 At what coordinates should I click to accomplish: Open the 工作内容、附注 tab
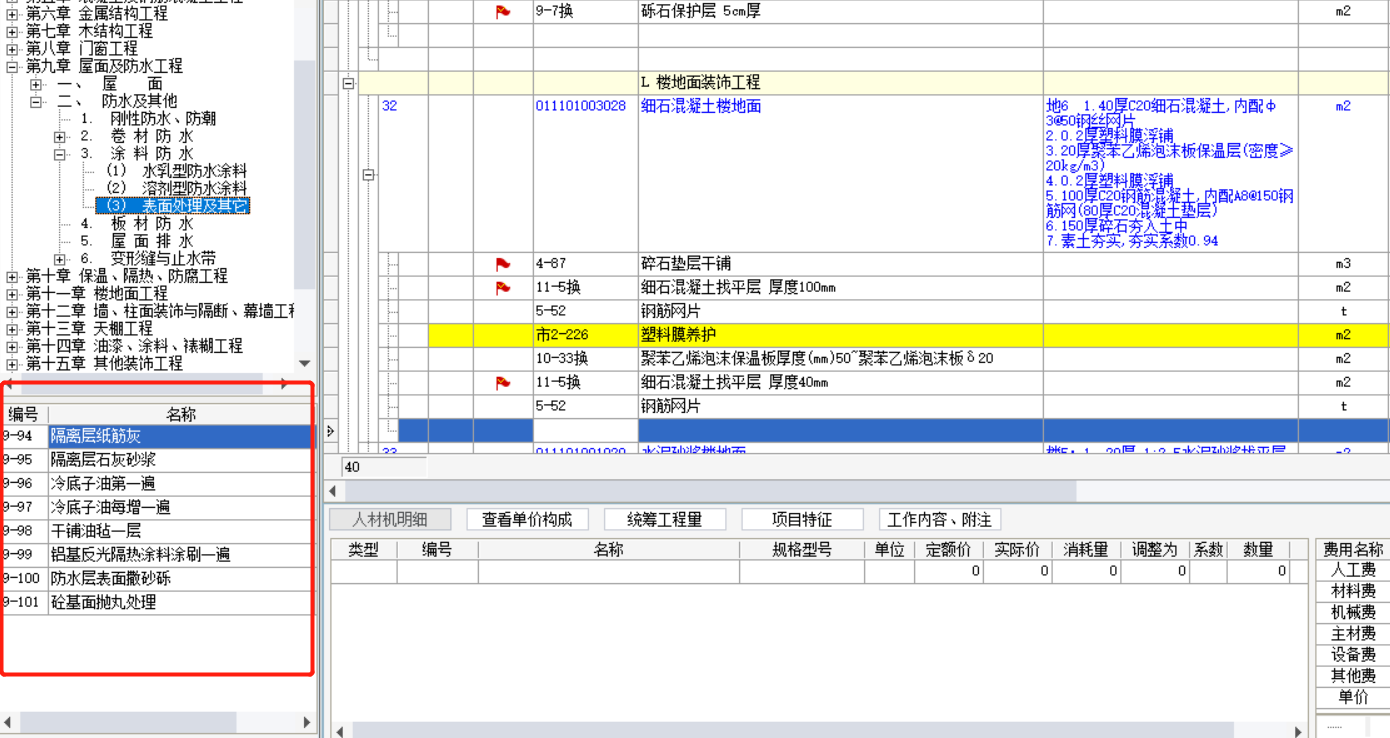point(940,520)
